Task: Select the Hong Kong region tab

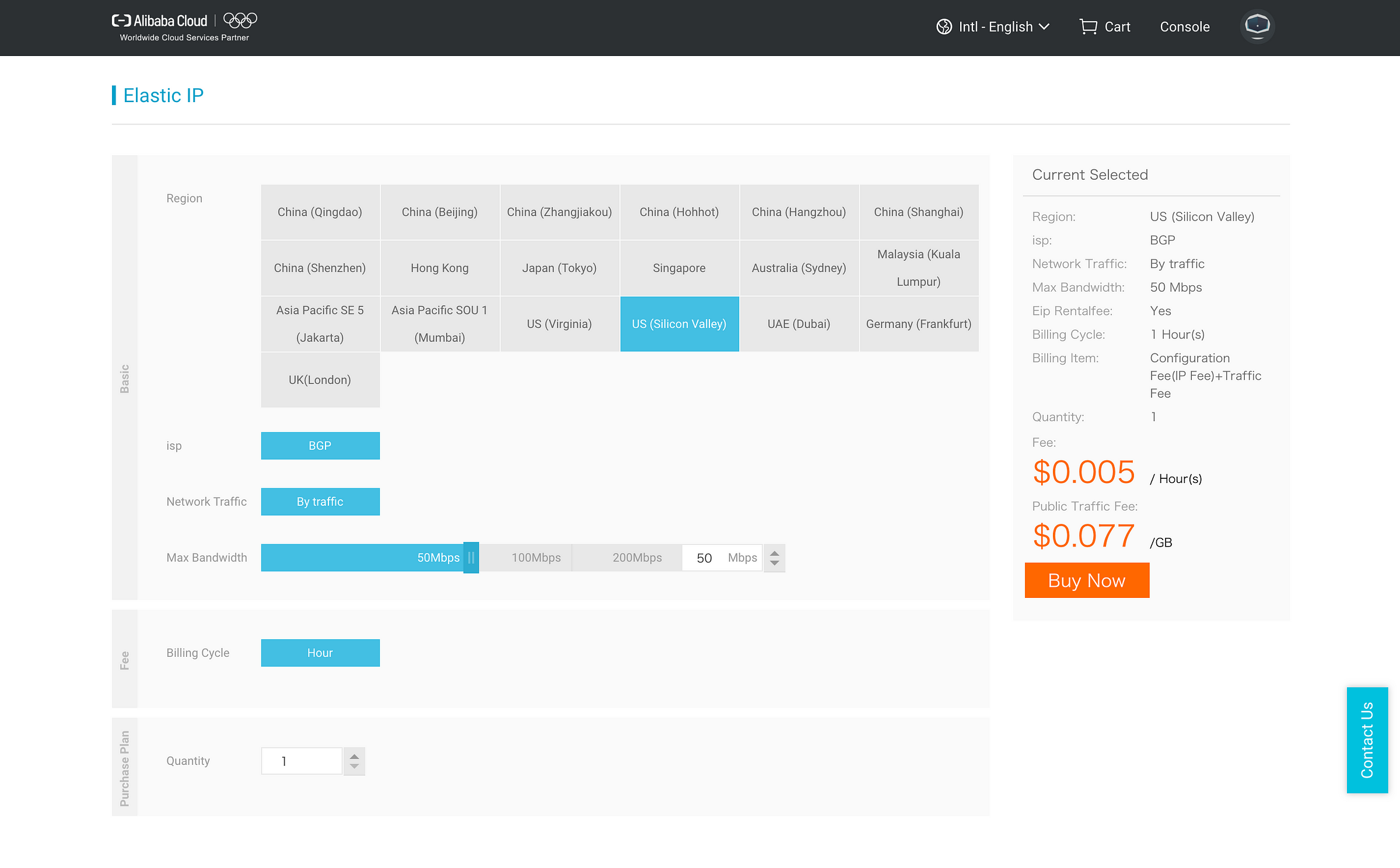Action: (439, 267)
